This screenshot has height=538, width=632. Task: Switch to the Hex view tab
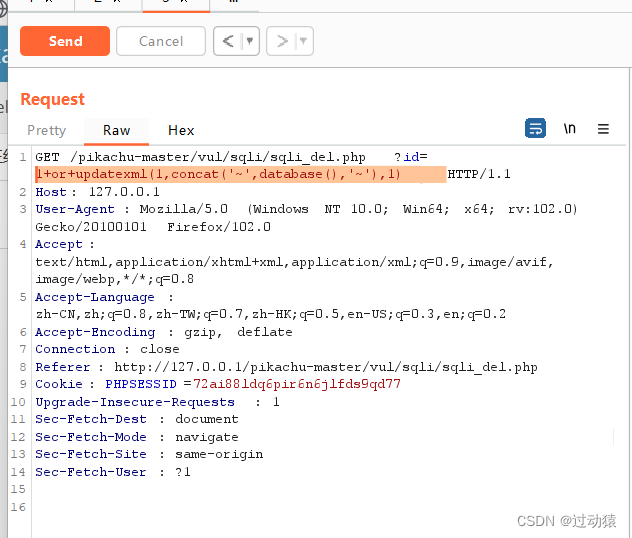[x=181, y=130]
